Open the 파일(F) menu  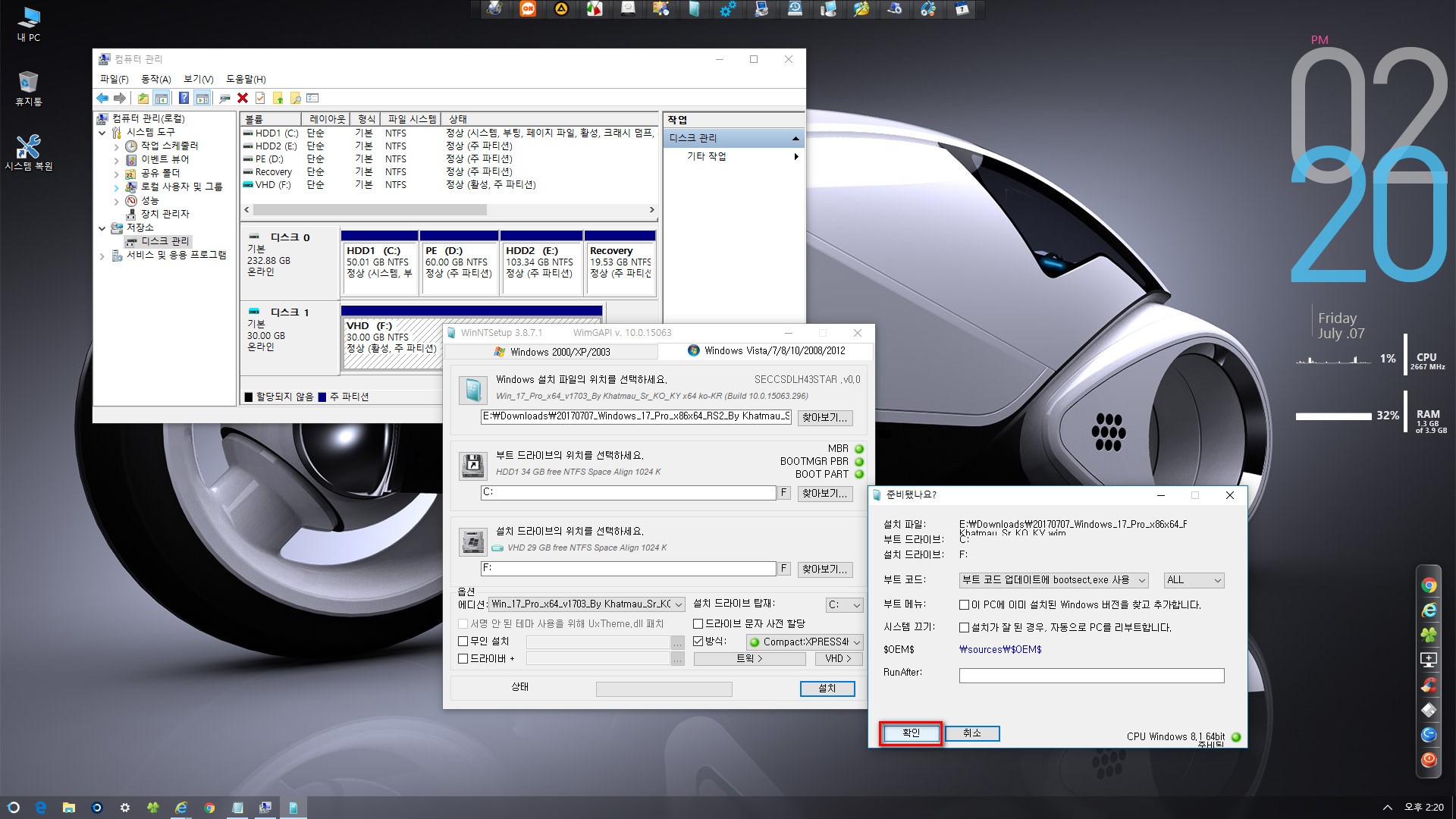pyautogui.click(x=114, y=79)
